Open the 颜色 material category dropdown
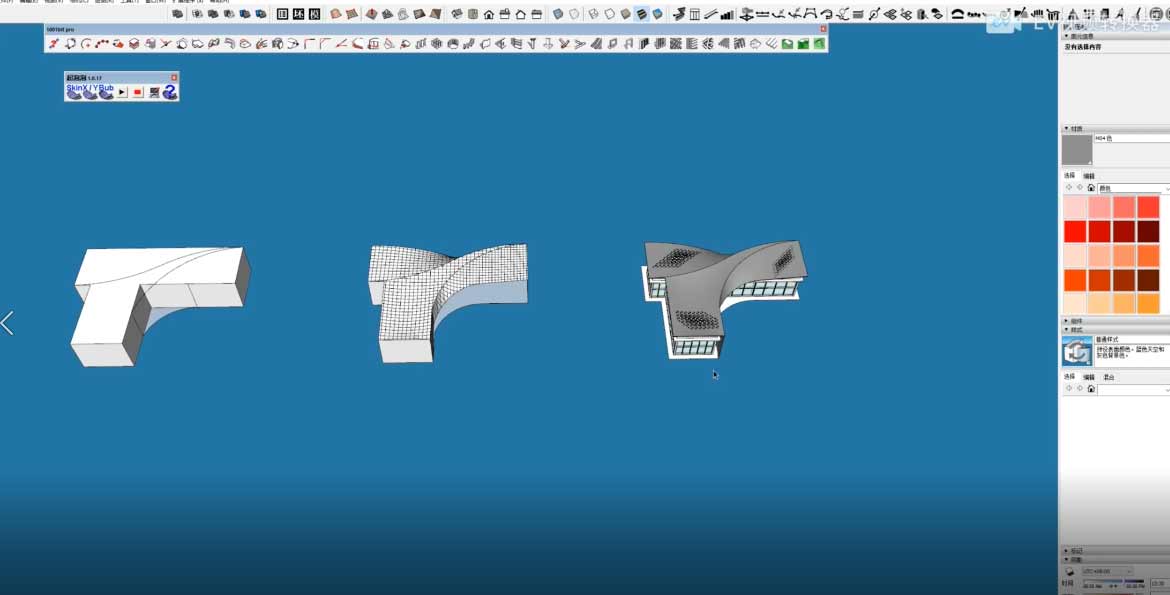Viewport: 1170px width, 595px height. [1133, 188]
